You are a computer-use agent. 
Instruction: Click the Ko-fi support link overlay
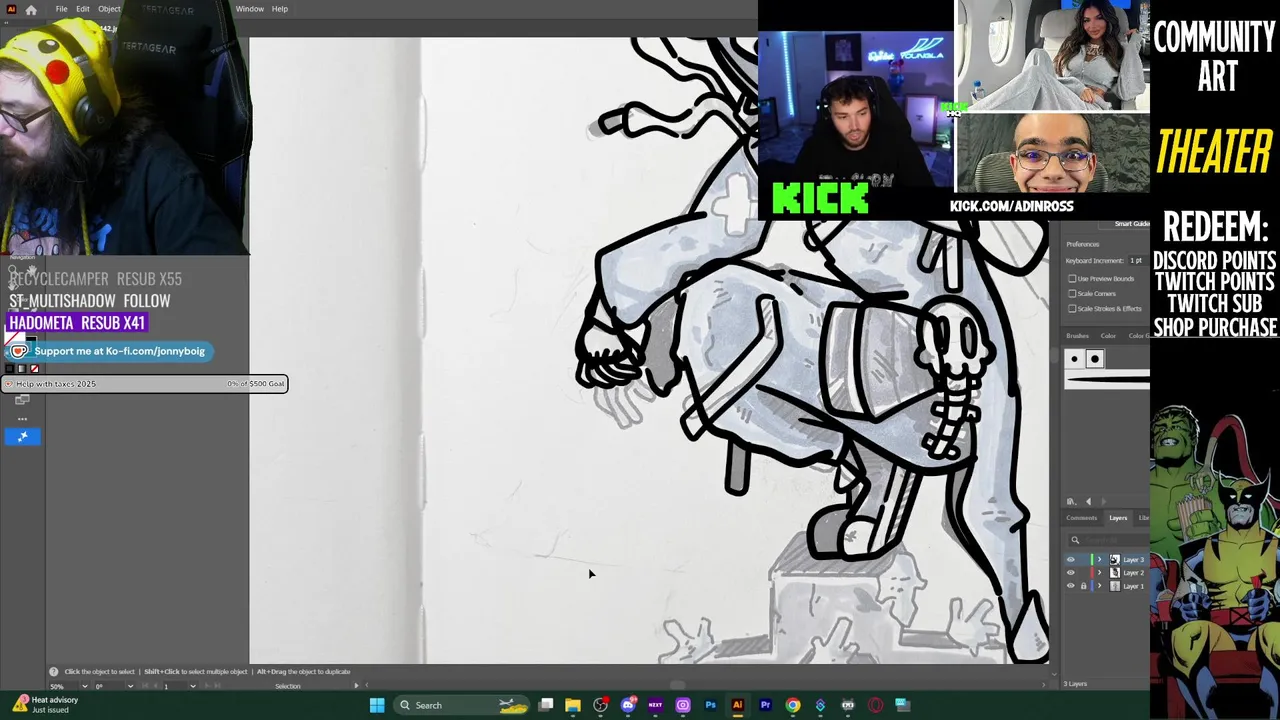[x=108, y=351]
